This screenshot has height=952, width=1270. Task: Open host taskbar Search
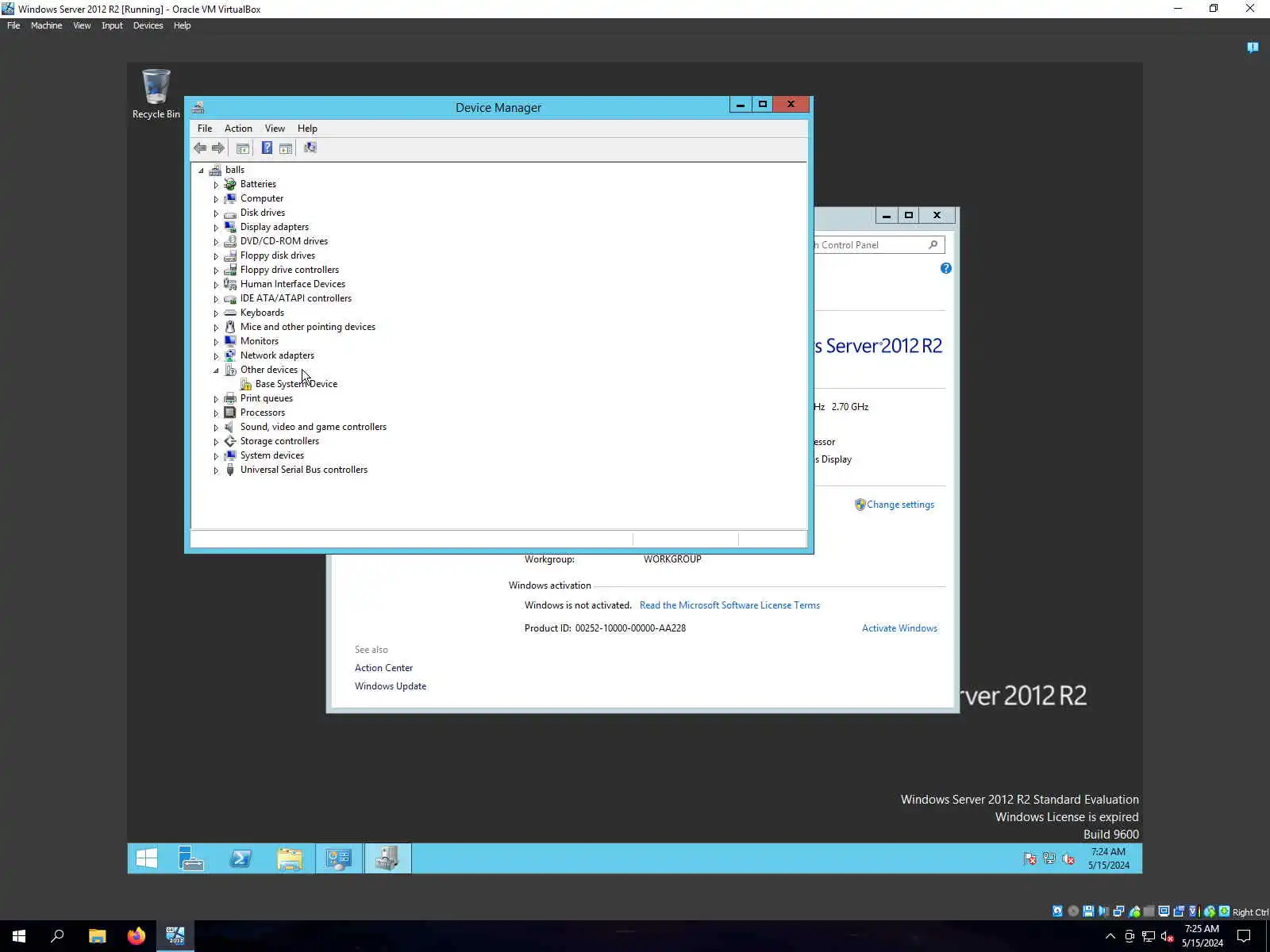(x=57, y=936)
